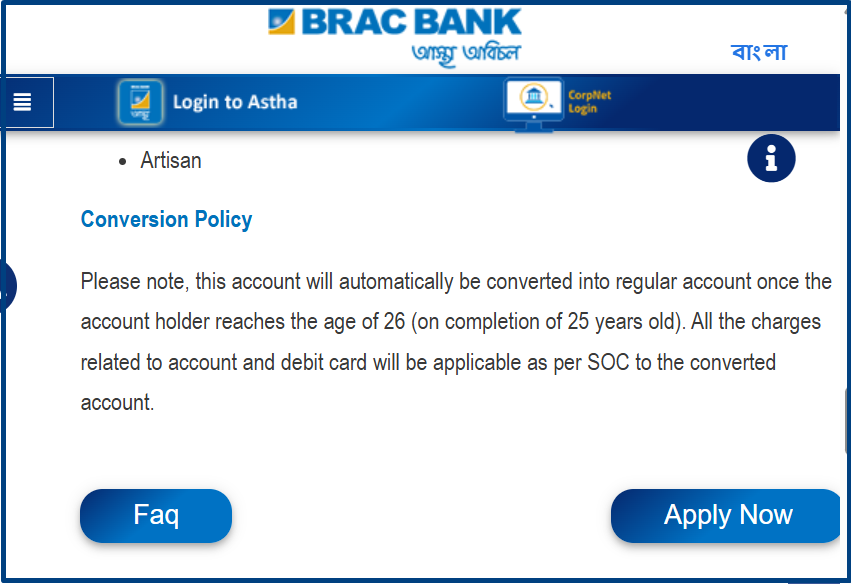Click the CorpNet monitor icon

(531, 102)
